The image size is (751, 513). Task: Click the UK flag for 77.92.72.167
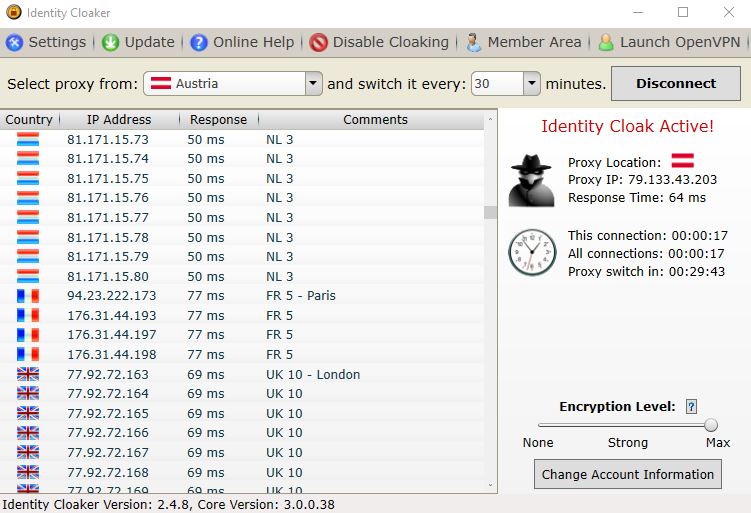click(28, 452)
